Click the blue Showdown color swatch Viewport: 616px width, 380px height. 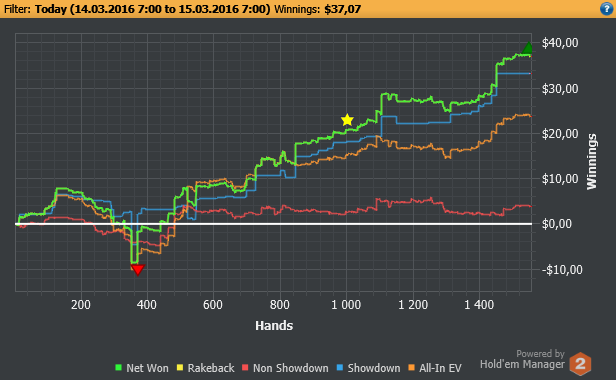[340, 368]
